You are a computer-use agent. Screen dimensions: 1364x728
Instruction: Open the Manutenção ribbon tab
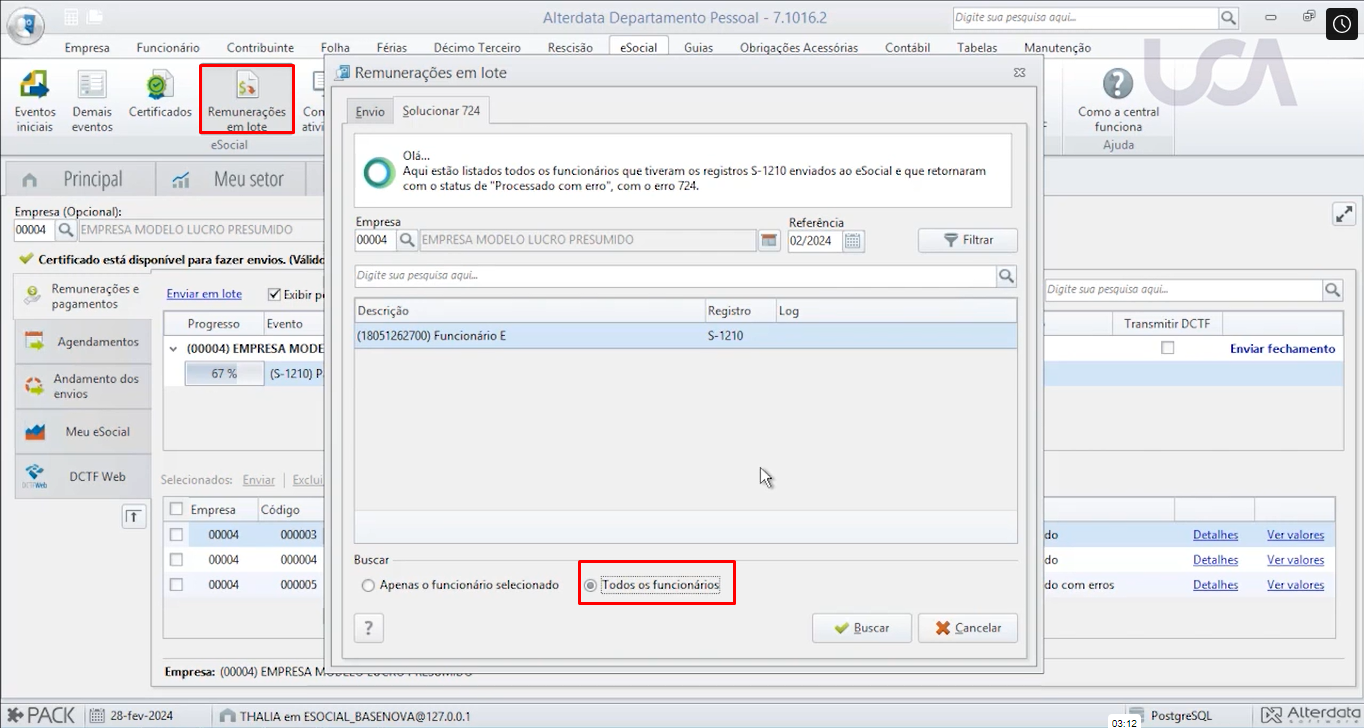(x=1057, y=47)
